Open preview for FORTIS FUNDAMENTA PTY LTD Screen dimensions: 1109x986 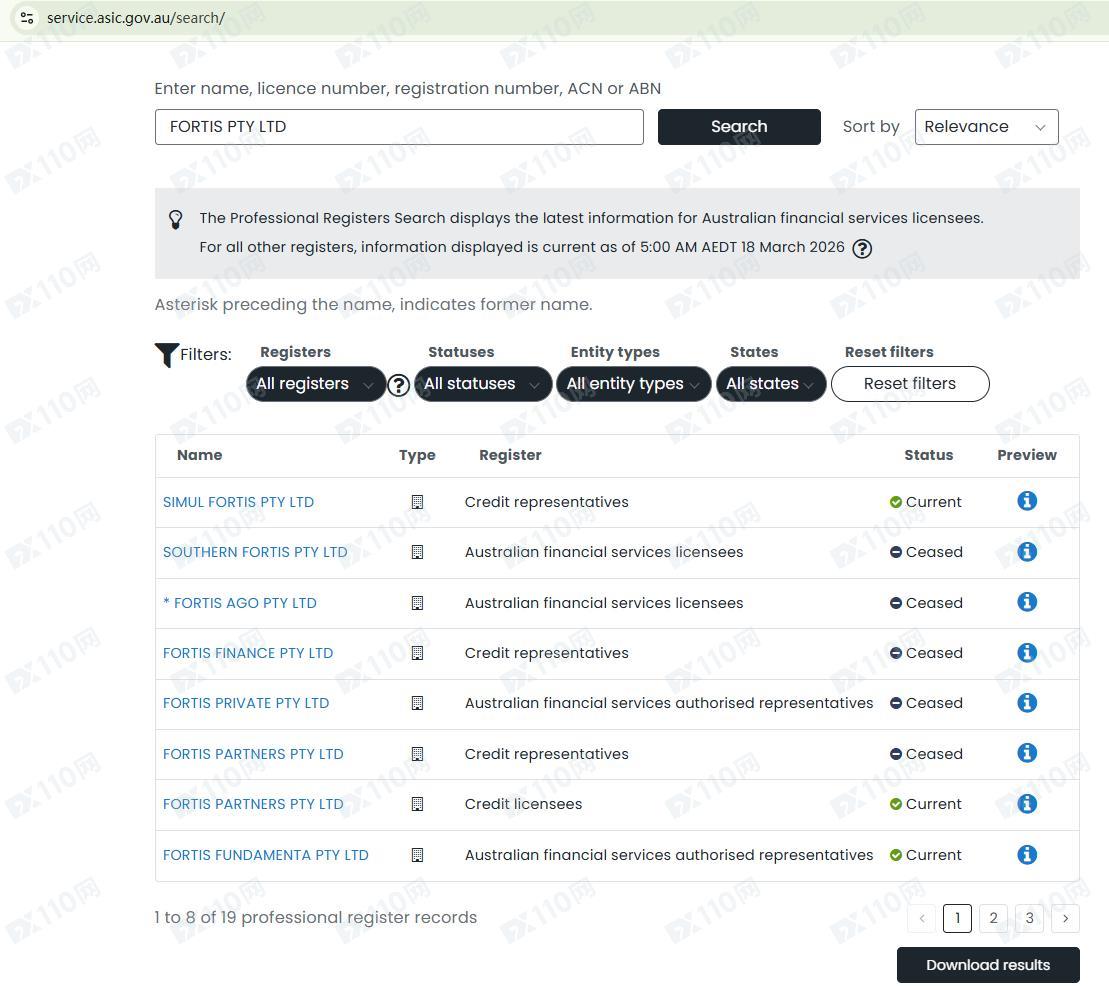(1026, 854)
